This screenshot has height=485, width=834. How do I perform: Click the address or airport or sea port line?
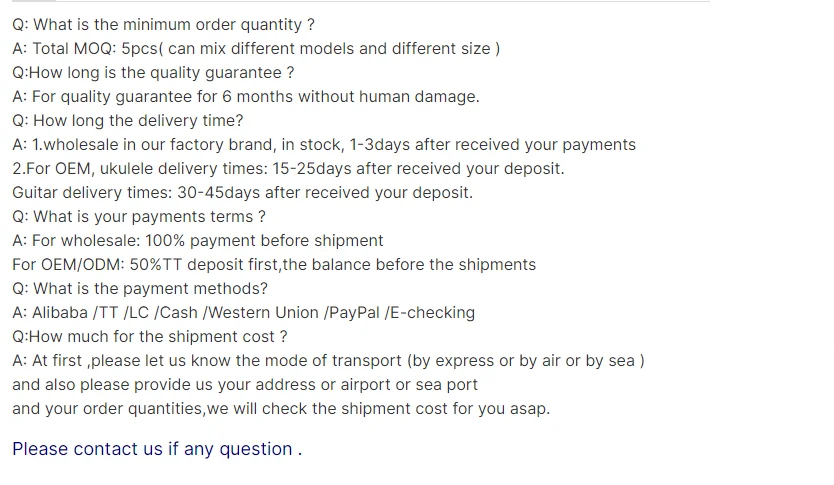245,385
